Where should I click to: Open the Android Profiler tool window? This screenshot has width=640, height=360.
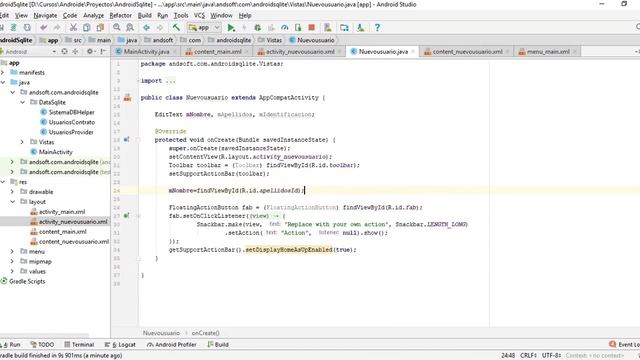[172, 344]
